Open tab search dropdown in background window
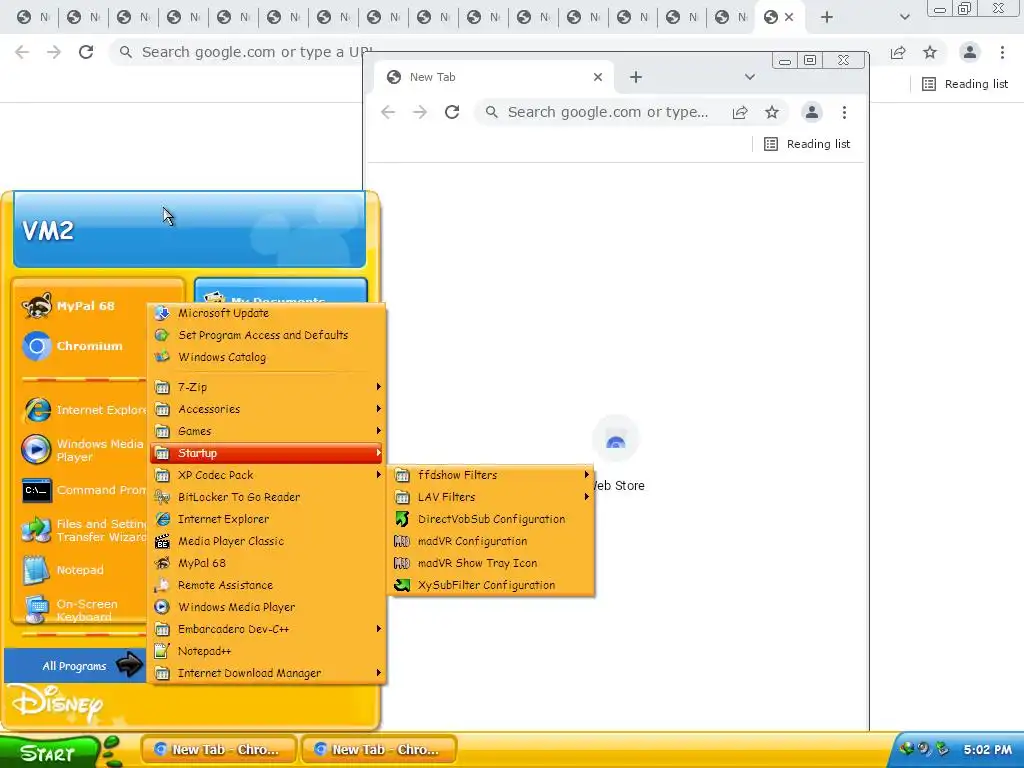1024x768 pixels. (x=904, y=17)
